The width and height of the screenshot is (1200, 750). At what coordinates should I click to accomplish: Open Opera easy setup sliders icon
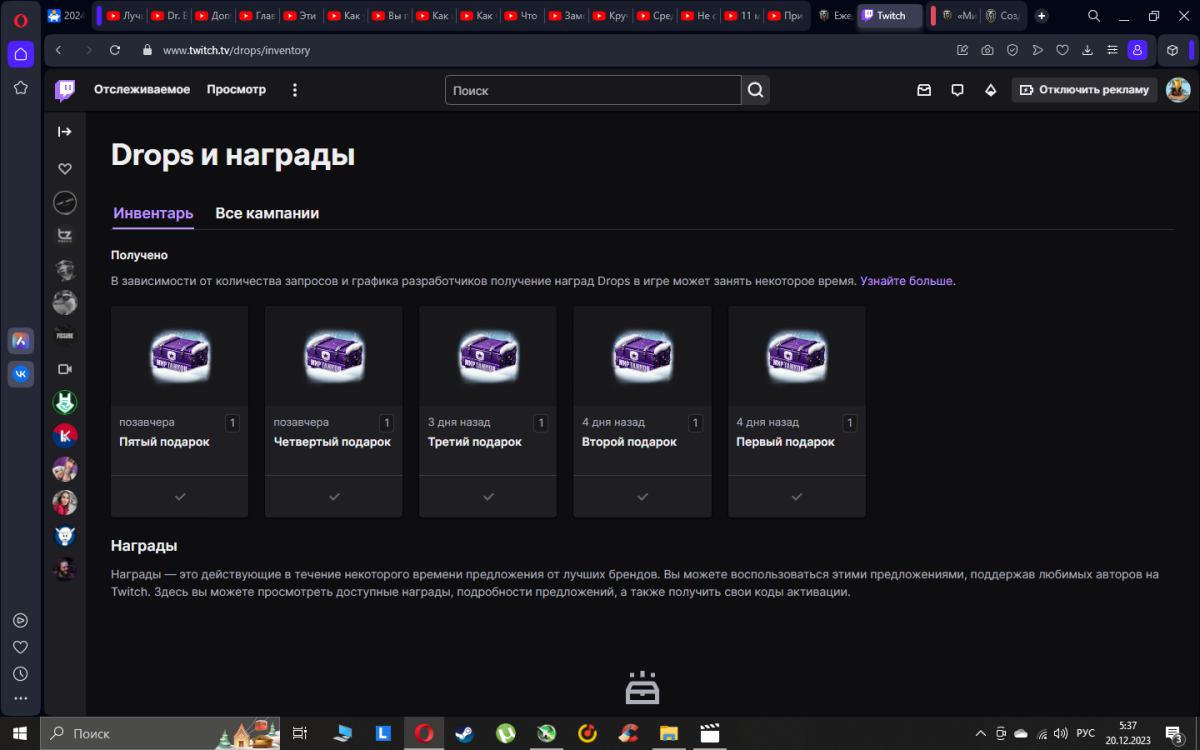coord(1112,50)
